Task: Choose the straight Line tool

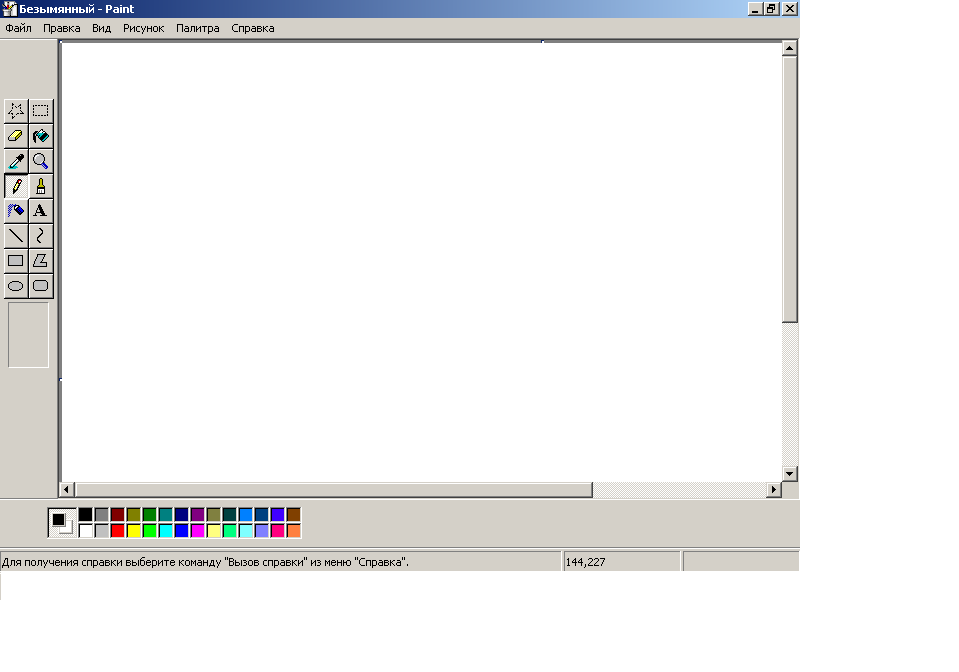Action: (x=16, y=236)
